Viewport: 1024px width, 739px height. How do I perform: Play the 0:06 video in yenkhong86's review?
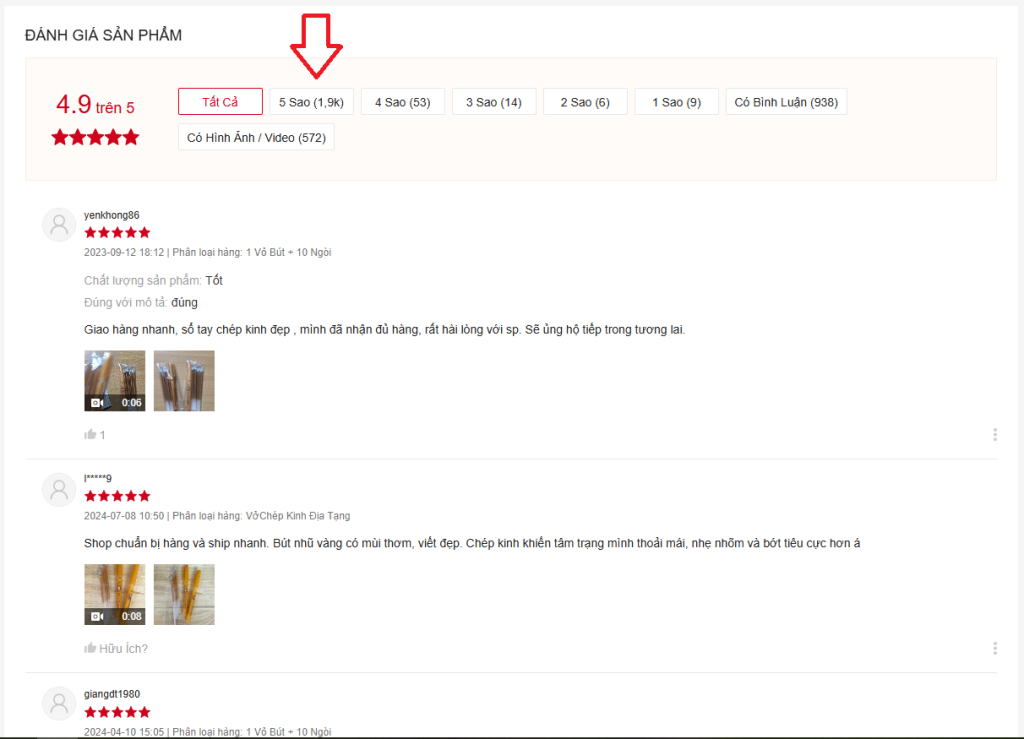115,381
